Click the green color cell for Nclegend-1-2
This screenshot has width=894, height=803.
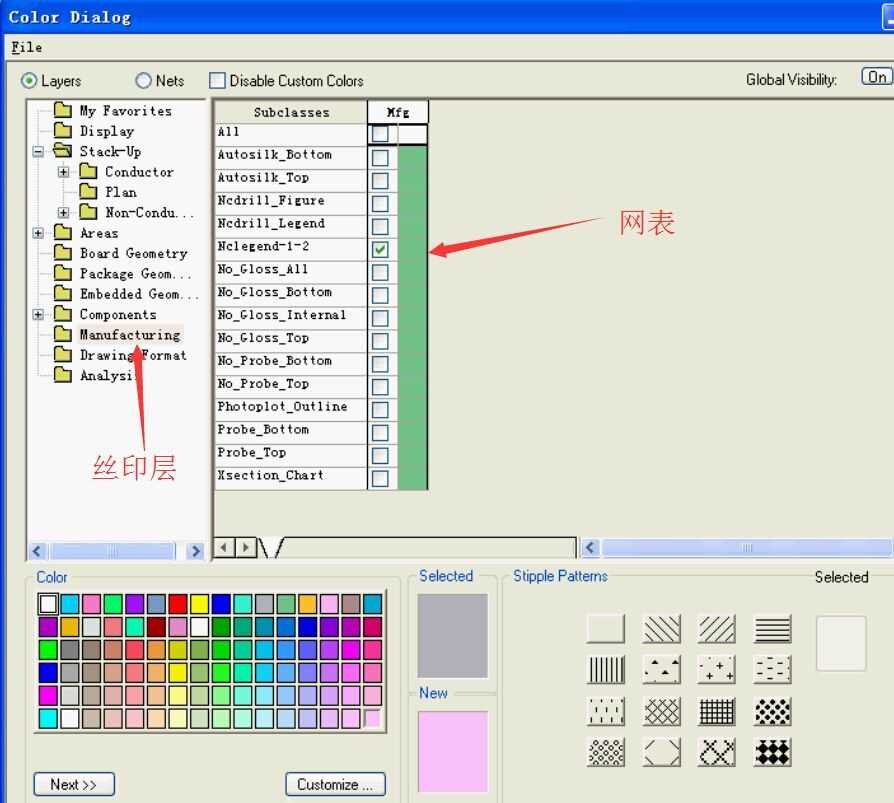412,249
